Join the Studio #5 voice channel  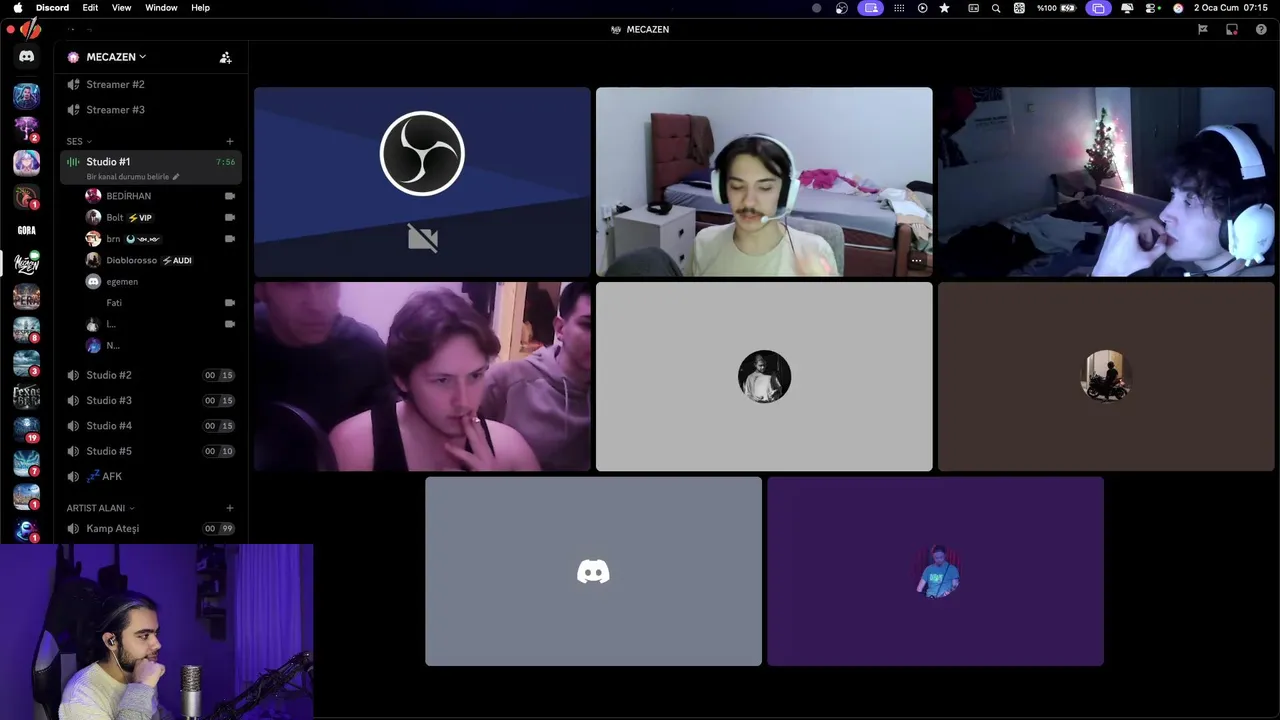point(150,451)
